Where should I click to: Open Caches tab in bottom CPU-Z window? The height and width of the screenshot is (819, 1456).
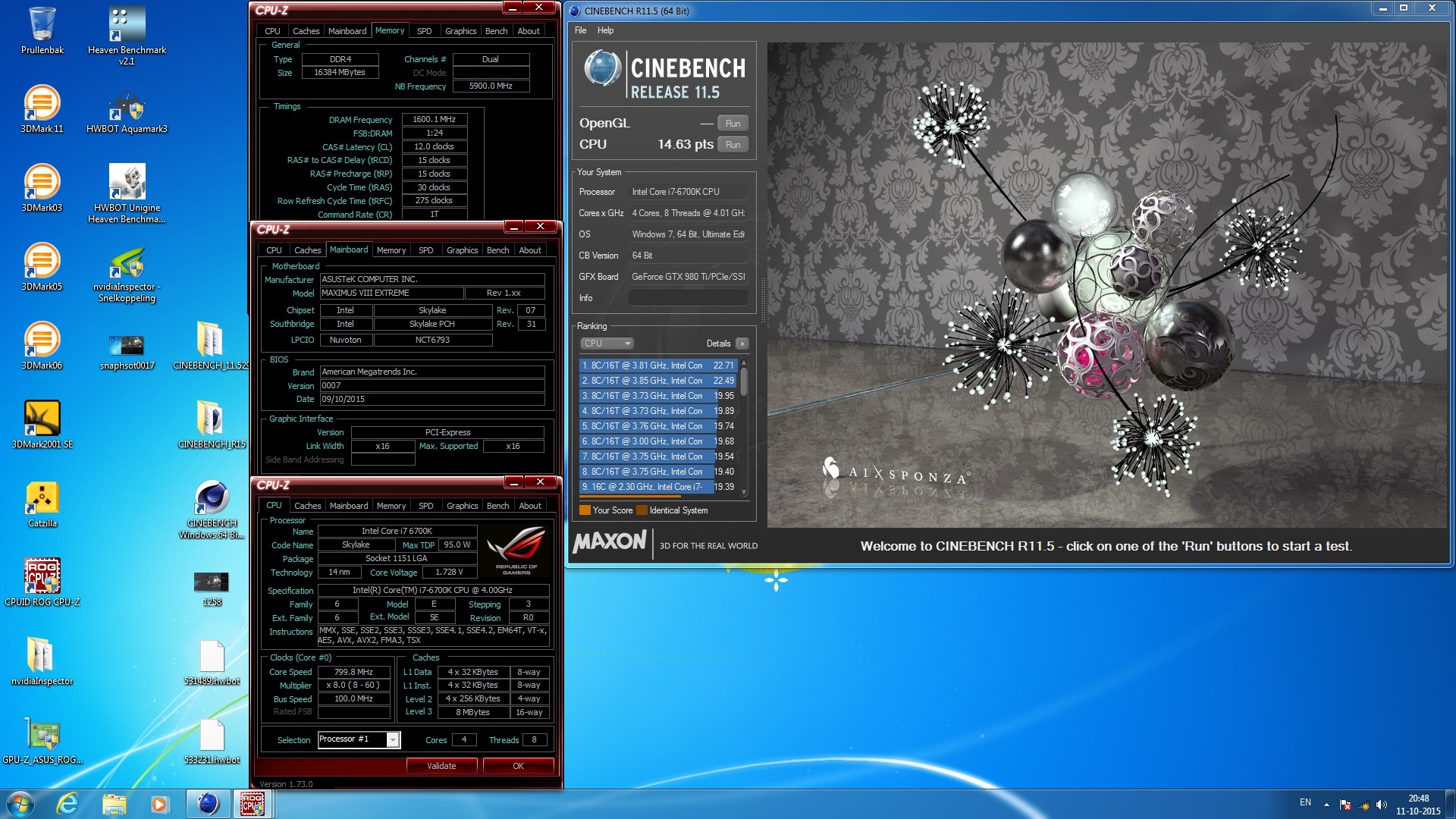pos(307,506)
